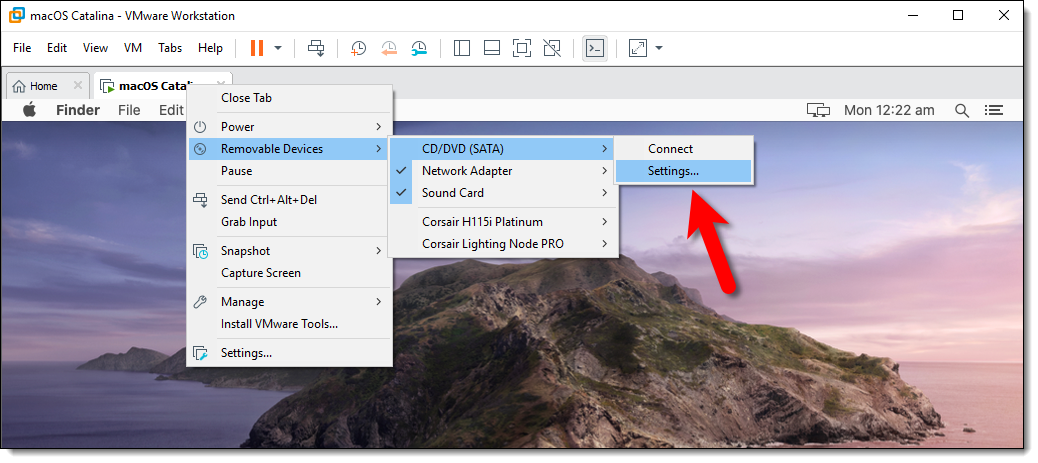Take a snapshot using the toolbar clock-plus icon
Screen dimensions: 1038x463
coord(359,48)
